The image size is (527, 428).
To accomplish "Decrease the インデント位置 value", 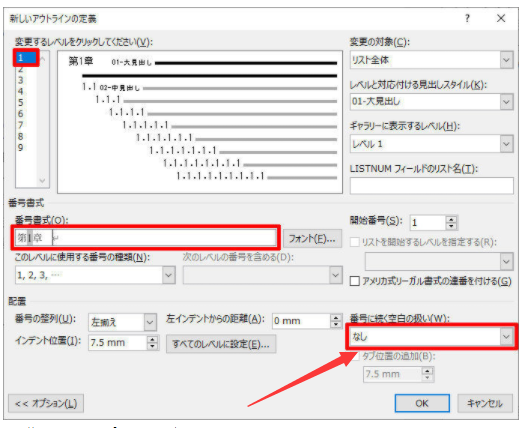I will 153,346.
